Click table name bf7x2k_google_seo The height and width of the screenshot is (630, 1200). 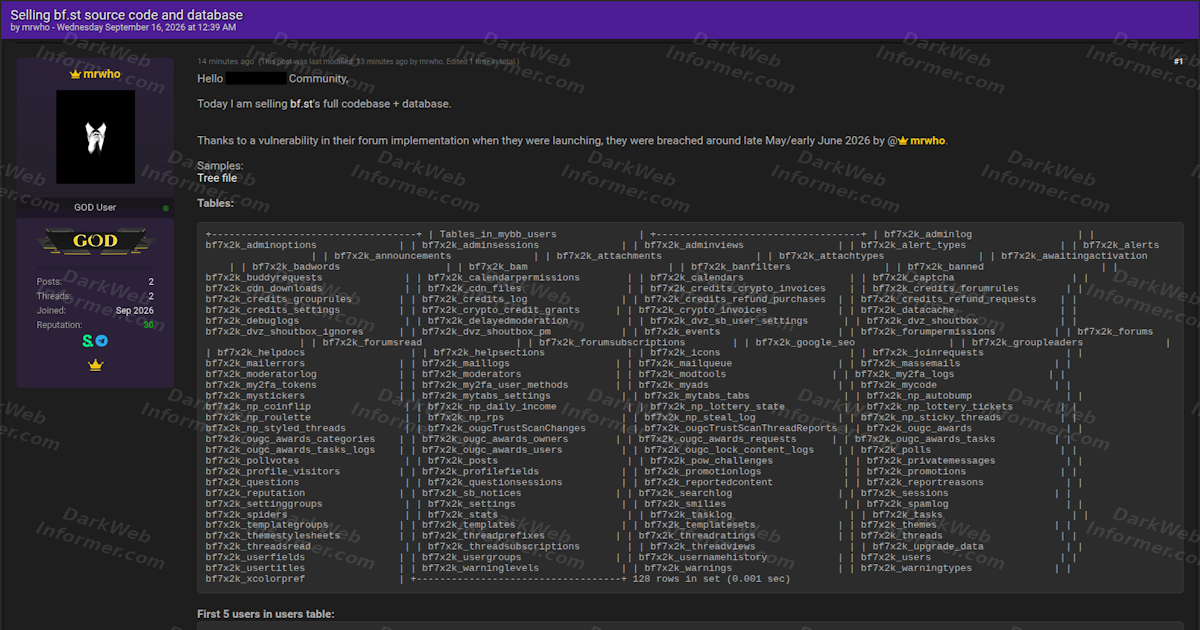point(805,343)
